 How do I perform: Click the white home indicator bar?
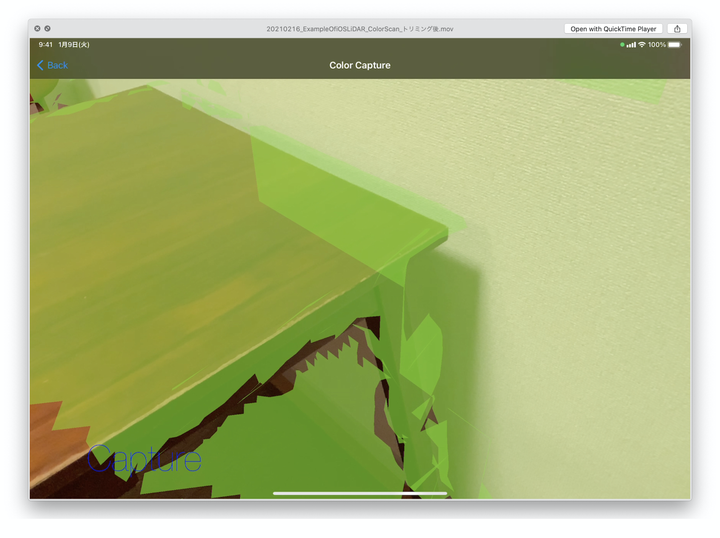click(360, 493)
